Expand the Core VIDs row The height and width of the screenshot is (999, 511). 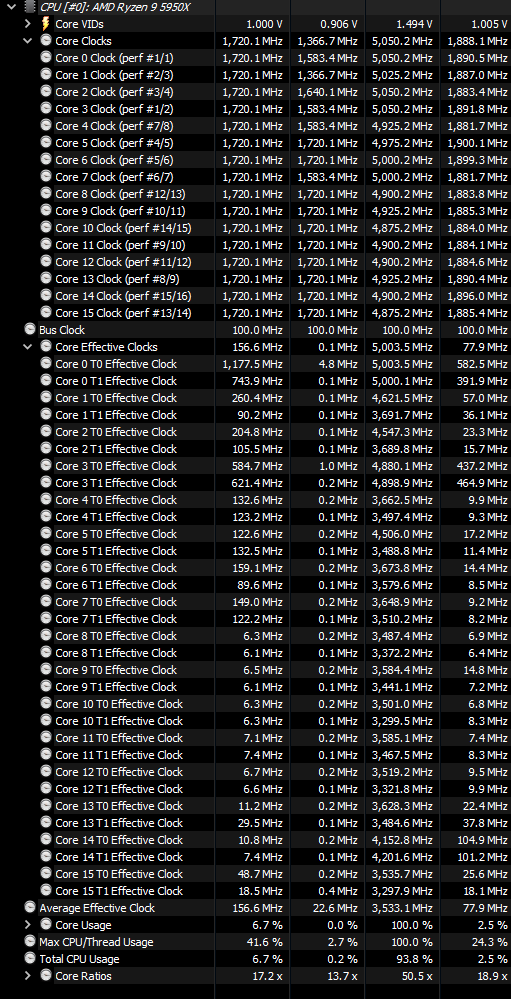tap(27, 24)
